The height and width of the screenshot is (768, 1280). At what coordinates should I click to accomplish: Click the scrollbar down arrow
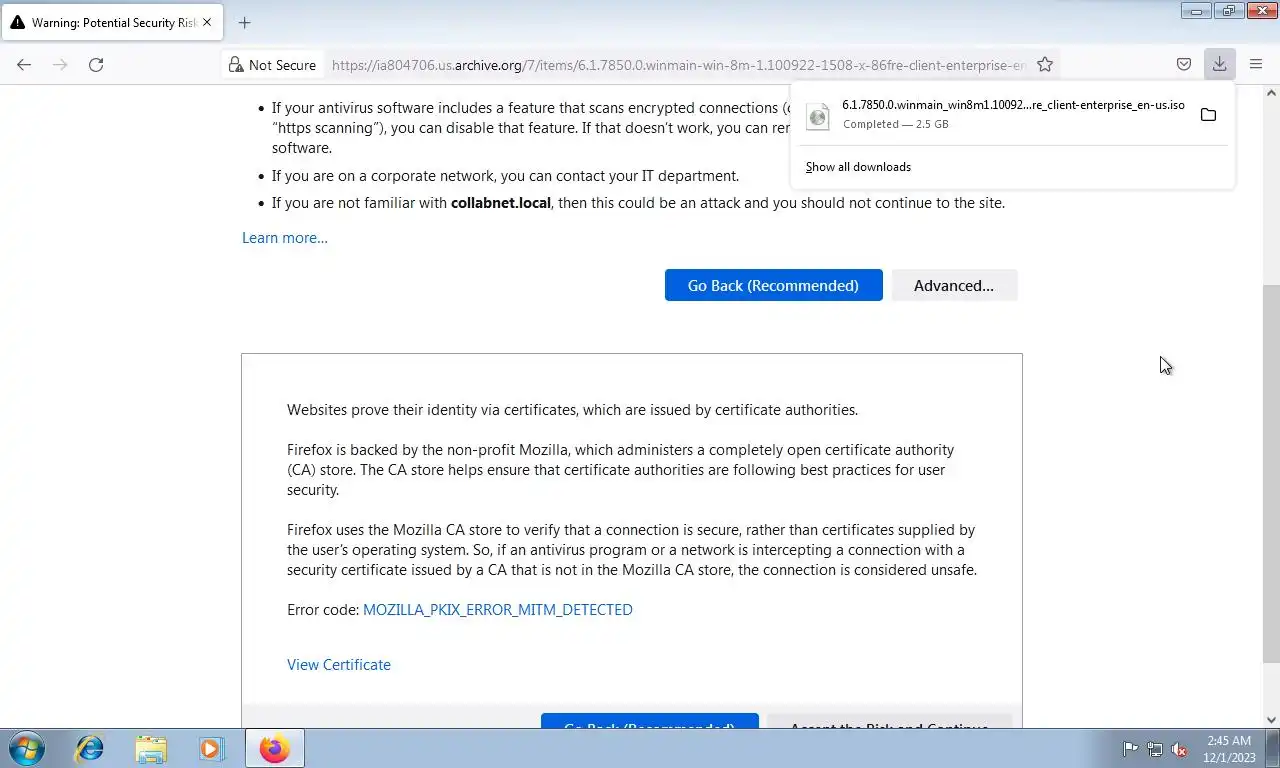click(x=1271, y=719)
